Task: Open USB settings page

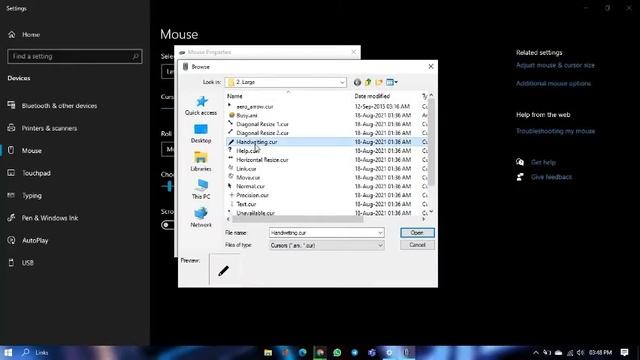Action: [27, 263]
